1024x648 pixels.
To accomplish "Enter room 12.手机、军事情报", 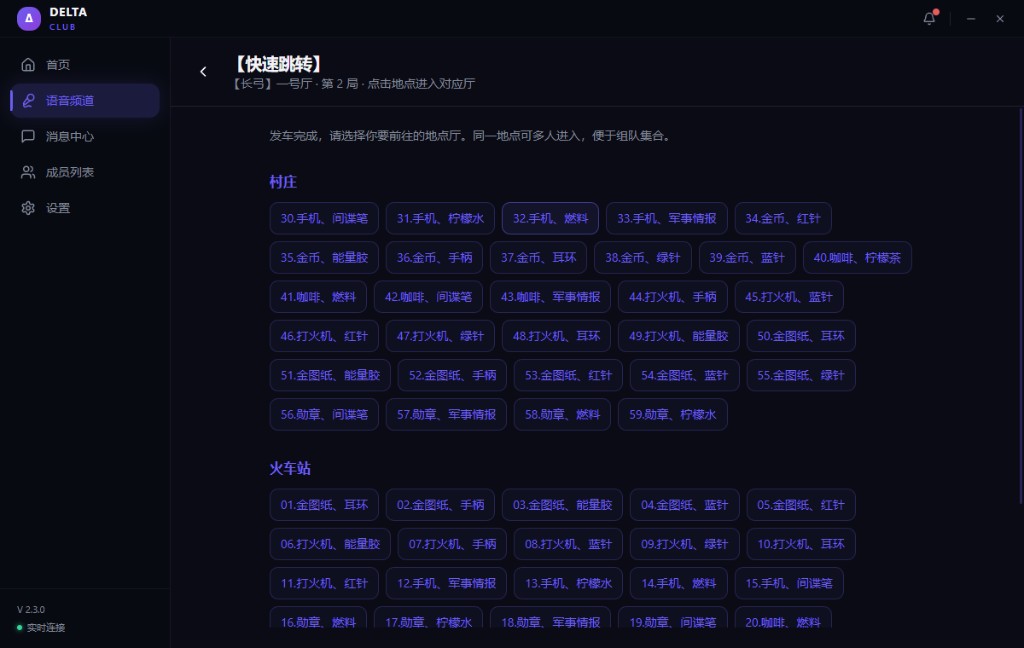I will tap(446, 583).
